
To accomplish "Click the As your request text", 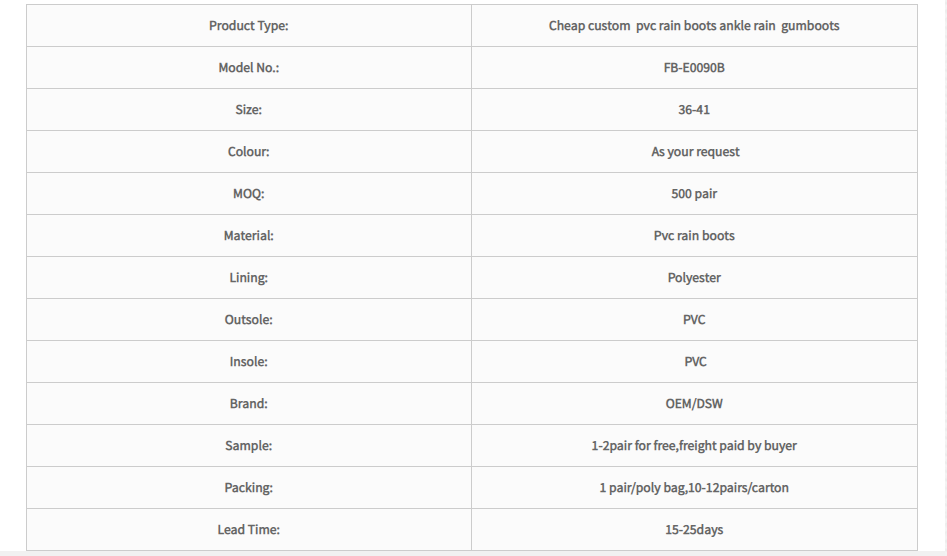I will click(695, 152).
